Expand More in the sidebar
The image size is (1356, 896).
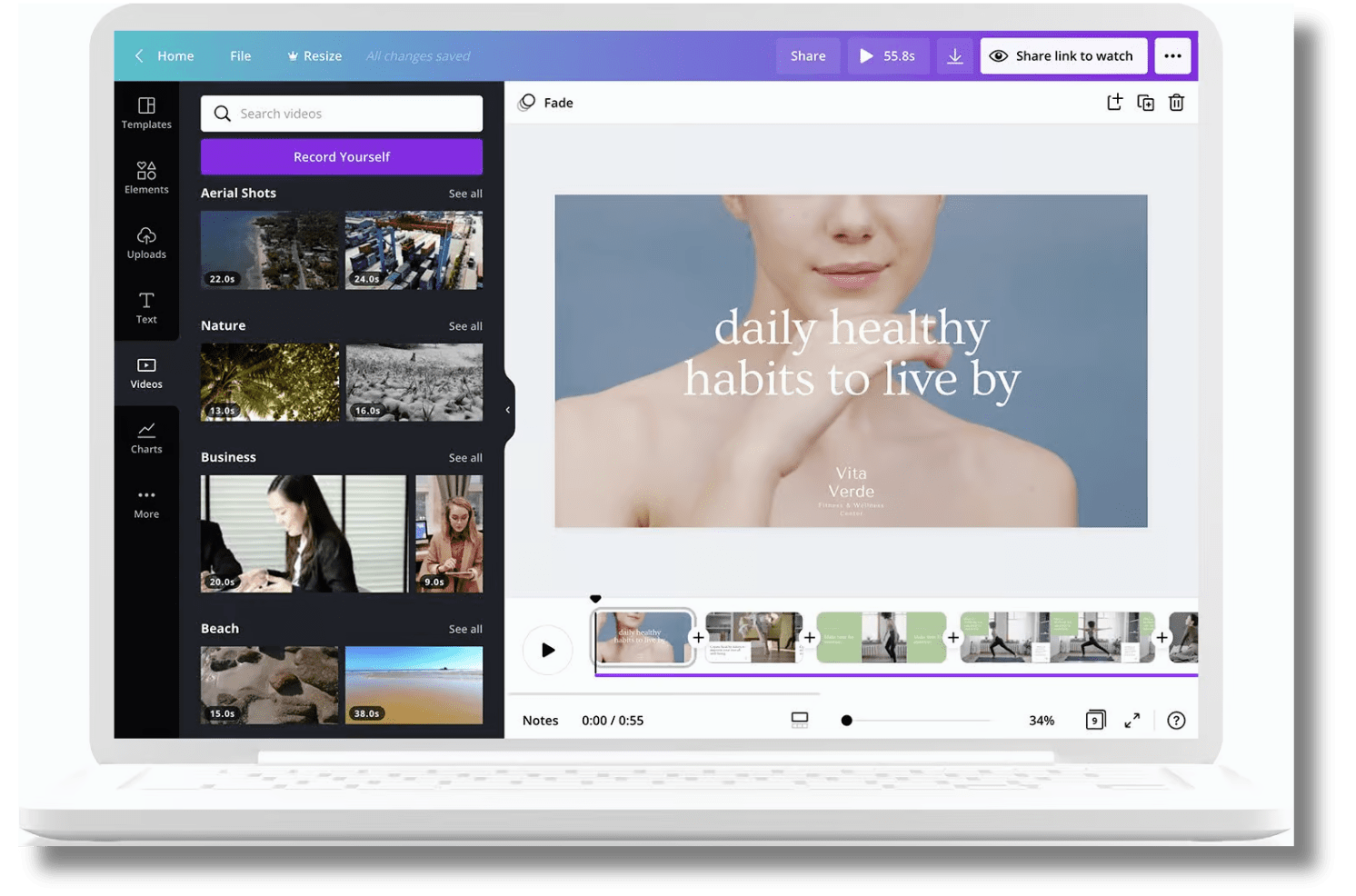146,503
